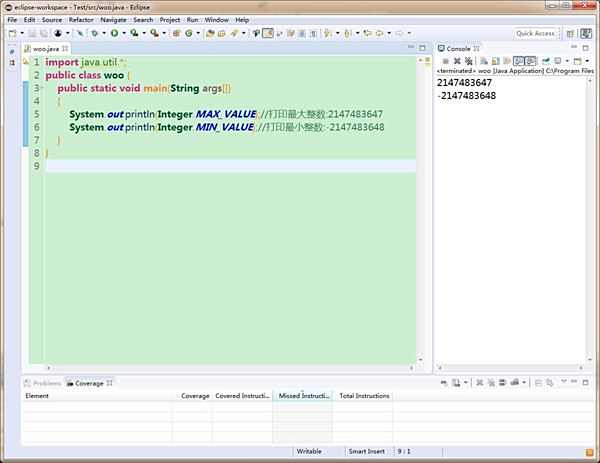This screenshot has width=600, height=463.
Task: Click the New Java Package icon
Action: [x=176, y=34]
